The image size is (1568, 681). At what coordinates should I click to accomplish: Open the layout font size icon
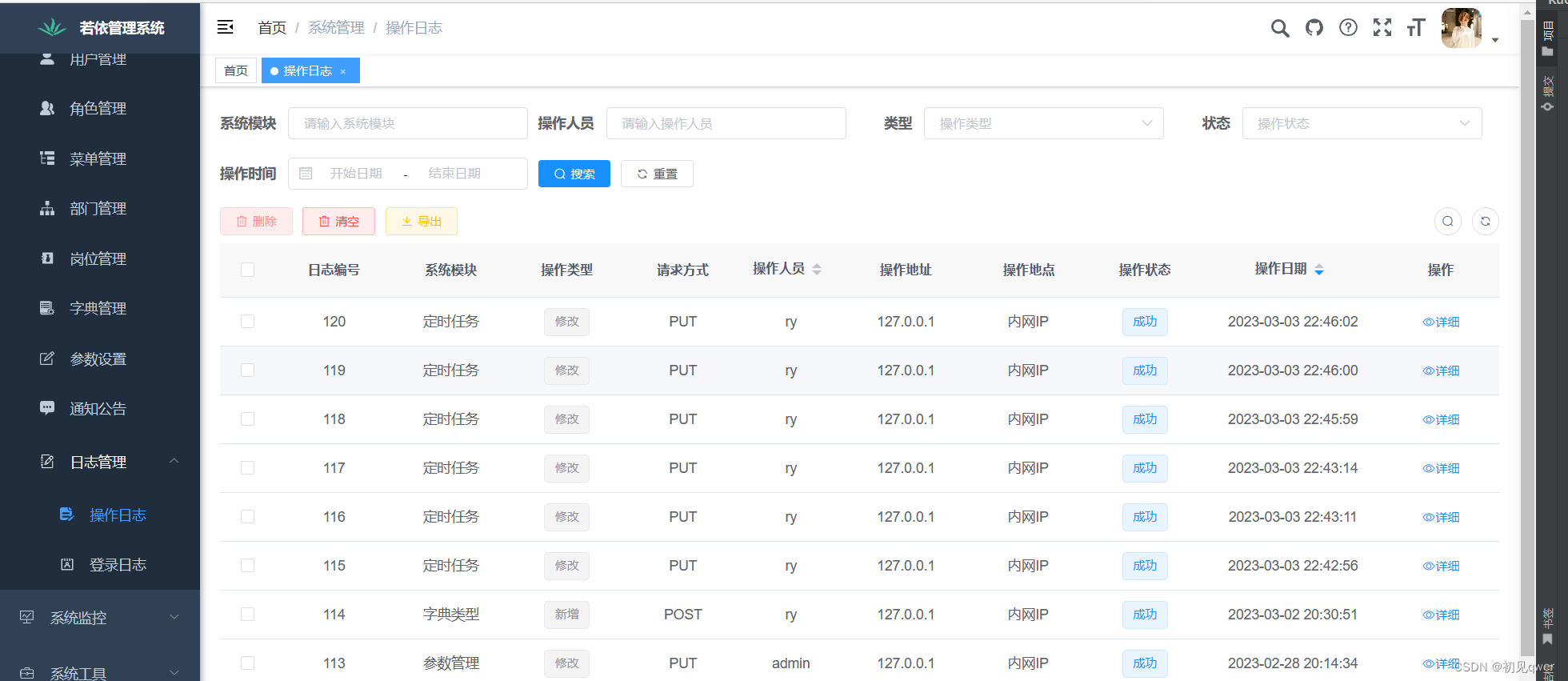click(1416, 28)
